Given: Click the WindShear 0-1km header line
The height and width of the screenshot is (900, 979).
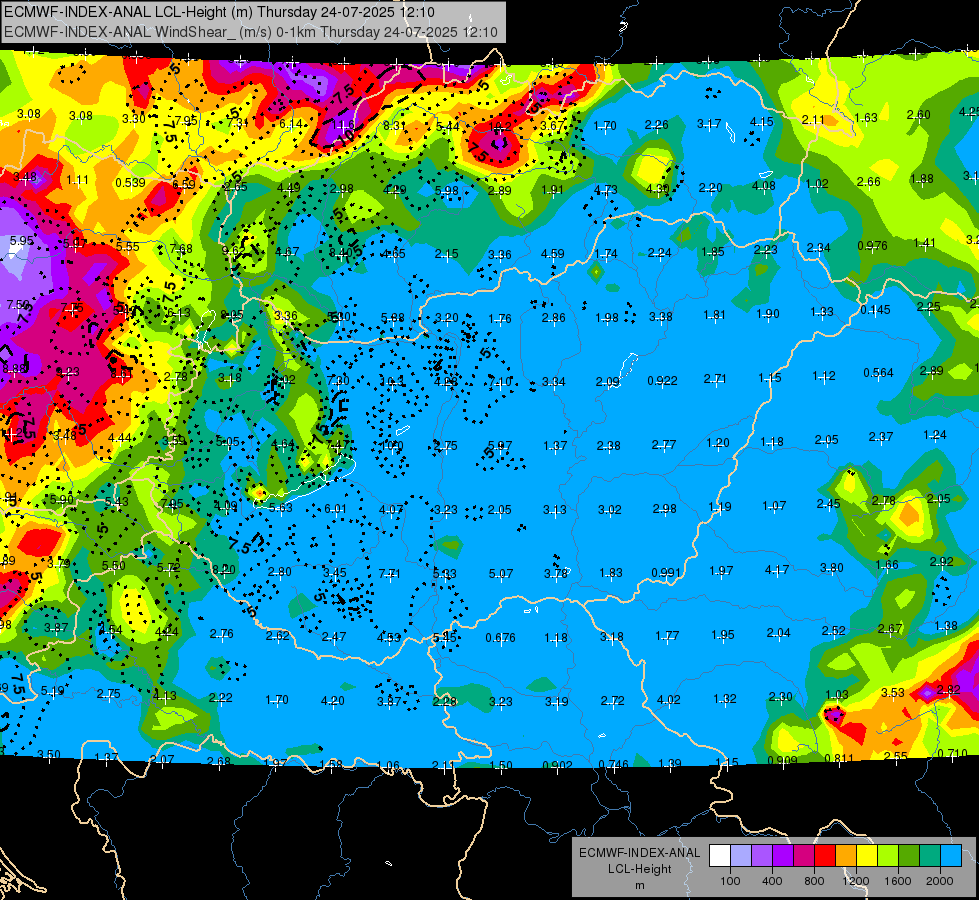Looking at the screenshot, I should pyautogui.click(x=250, y=32).
